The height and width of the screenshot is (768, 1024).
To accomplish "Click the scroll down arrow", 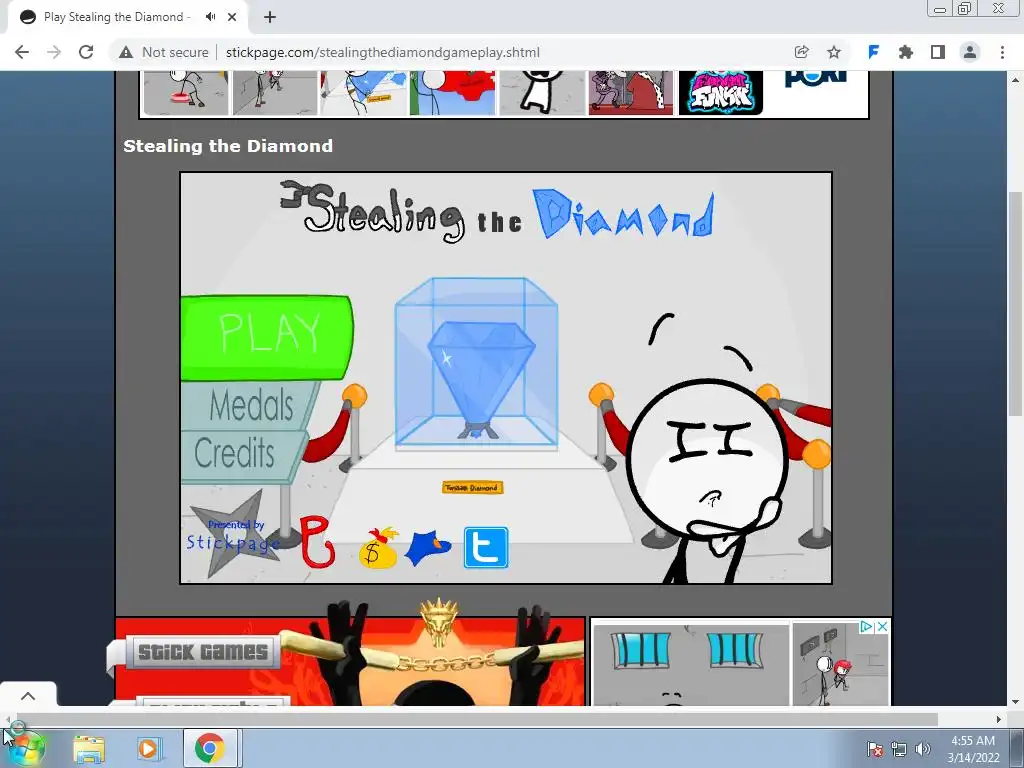I will pos(1015,702).
